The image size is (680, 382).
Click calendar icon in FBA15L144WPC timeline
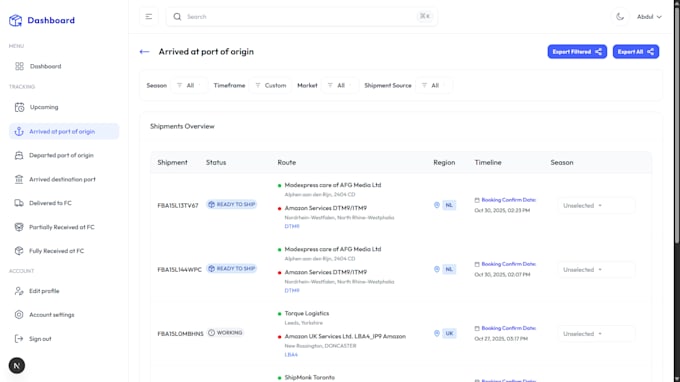[477, 264]
